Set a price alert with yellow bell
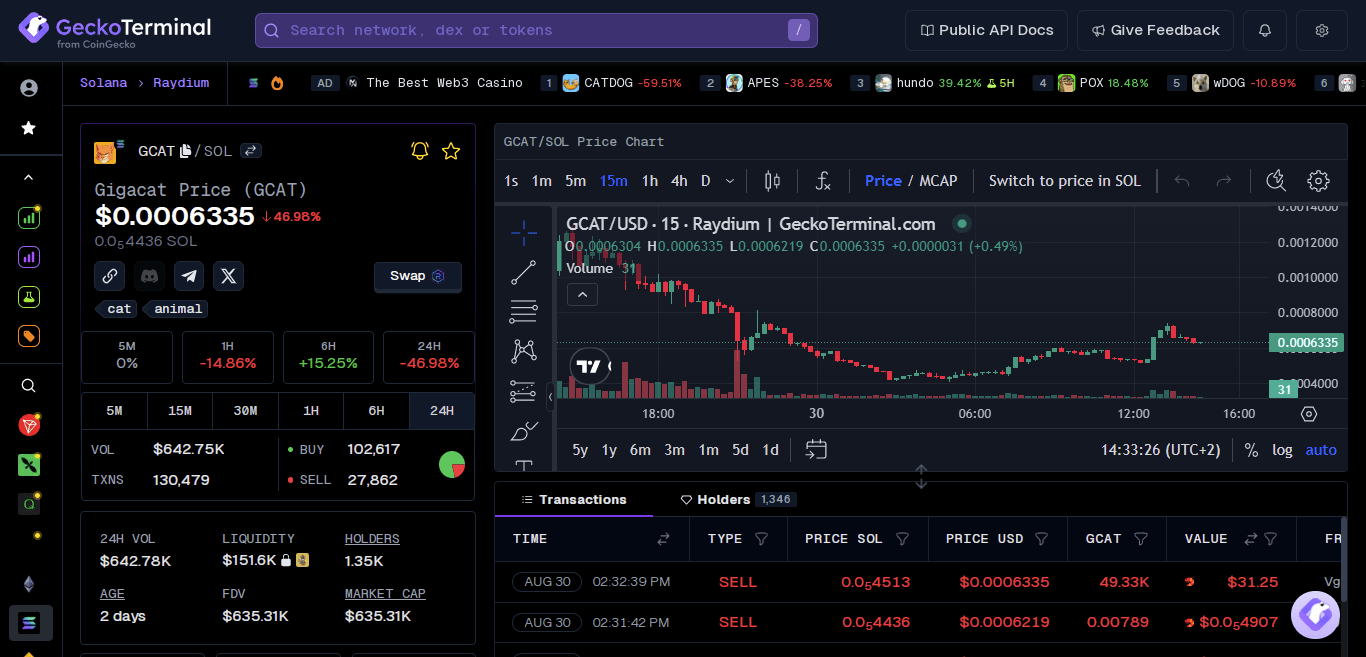Image resolution: width=1366 pixels, height=657 pixels. tap(420, 151)
